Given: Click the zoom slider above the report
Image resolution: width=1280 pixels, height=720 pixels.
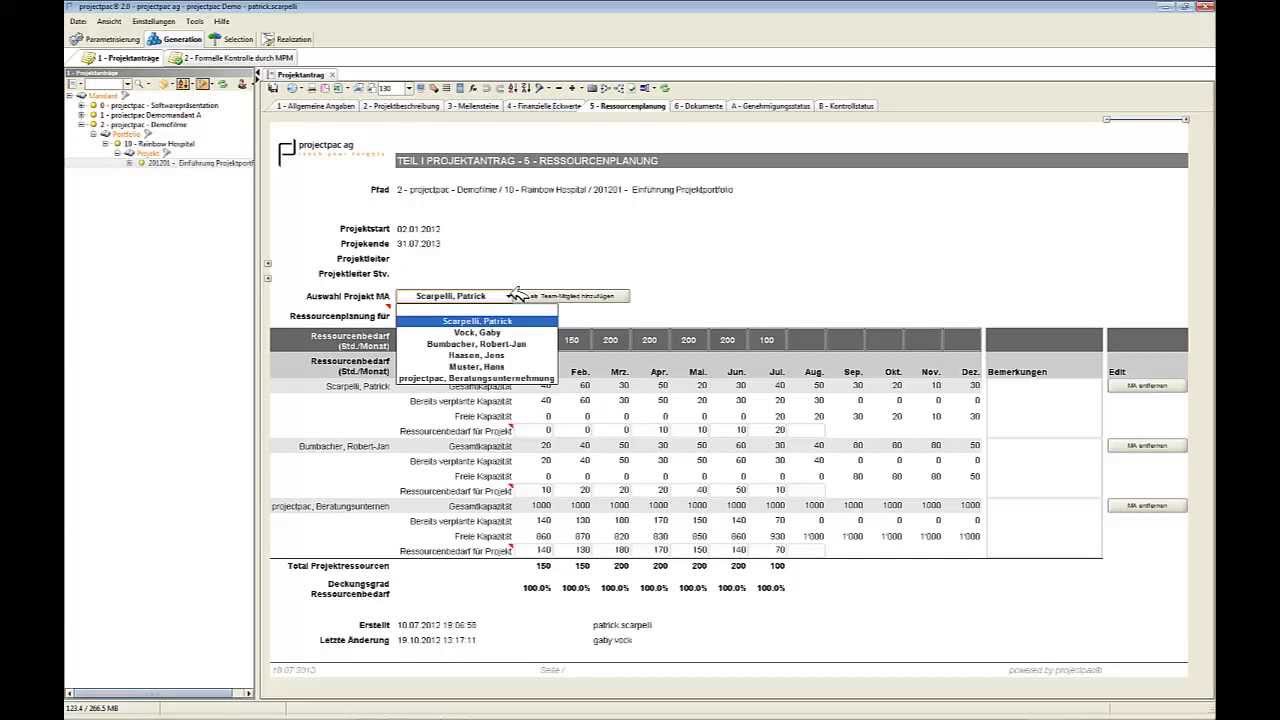Looking at the screenshot, I should click(1146, 119).
